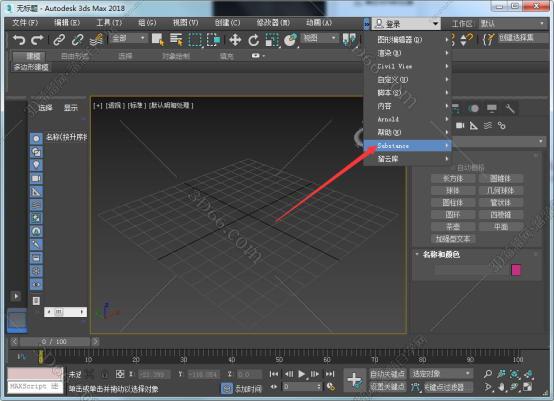Toggle display cameras filter in Scene Explorer
The width and height of the screenshot is (554, 401).
[36, 178]
